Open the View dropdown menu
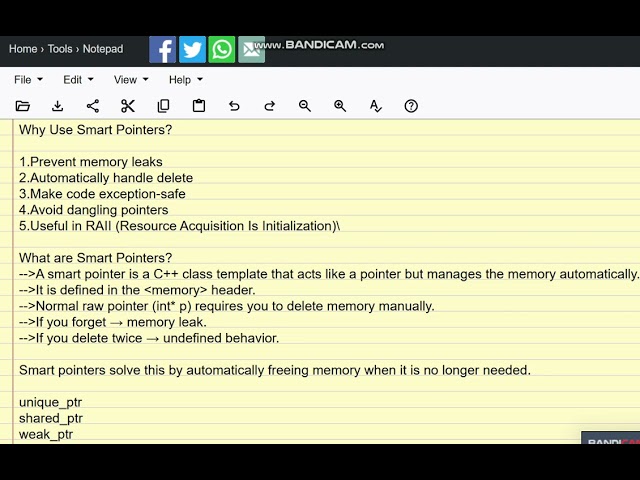This screenshot has height=480, width=640. pos(131,80)
